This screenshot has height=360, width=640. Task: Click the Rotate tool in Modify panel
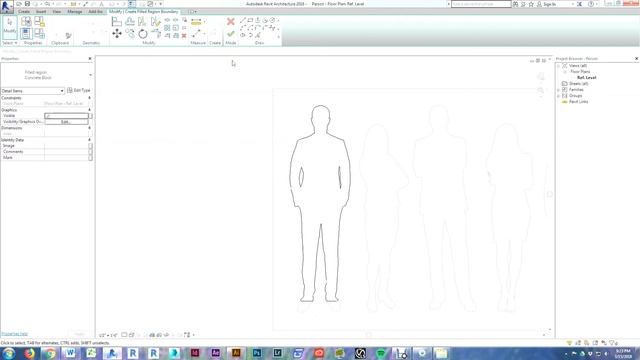click(143, 34)
